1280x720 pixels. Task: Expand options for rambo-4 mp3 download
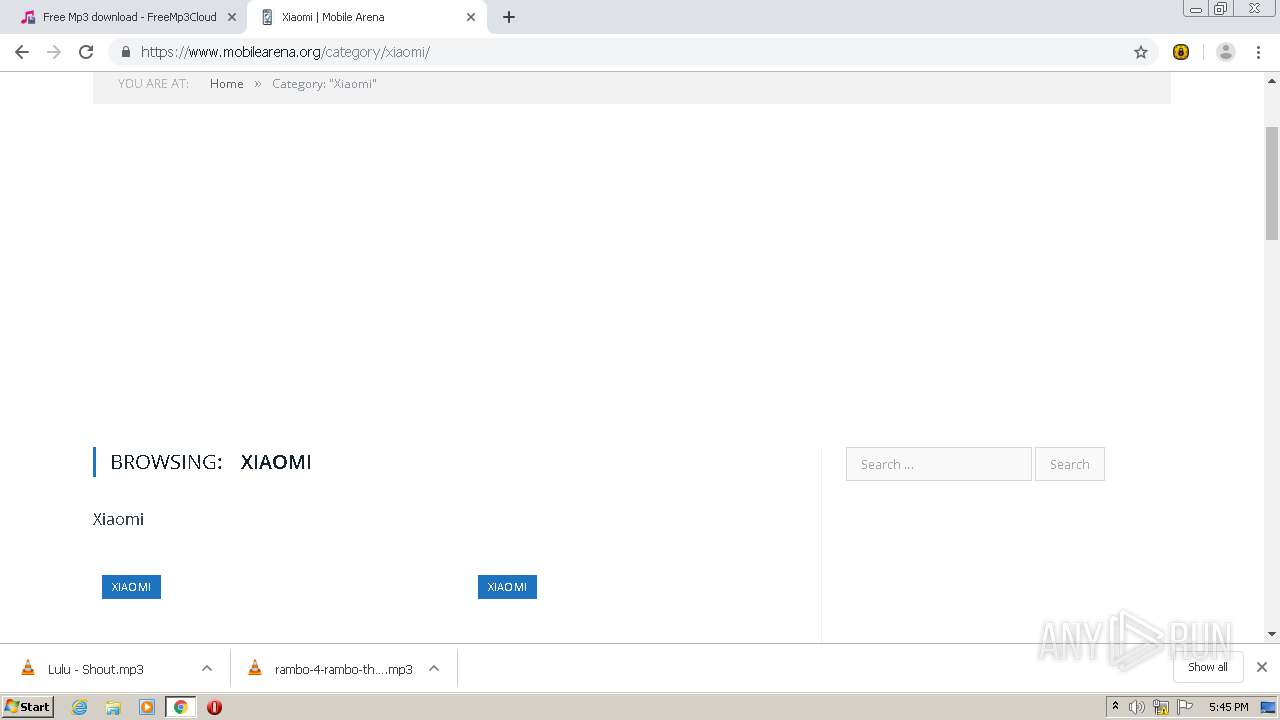coord(434,669)
